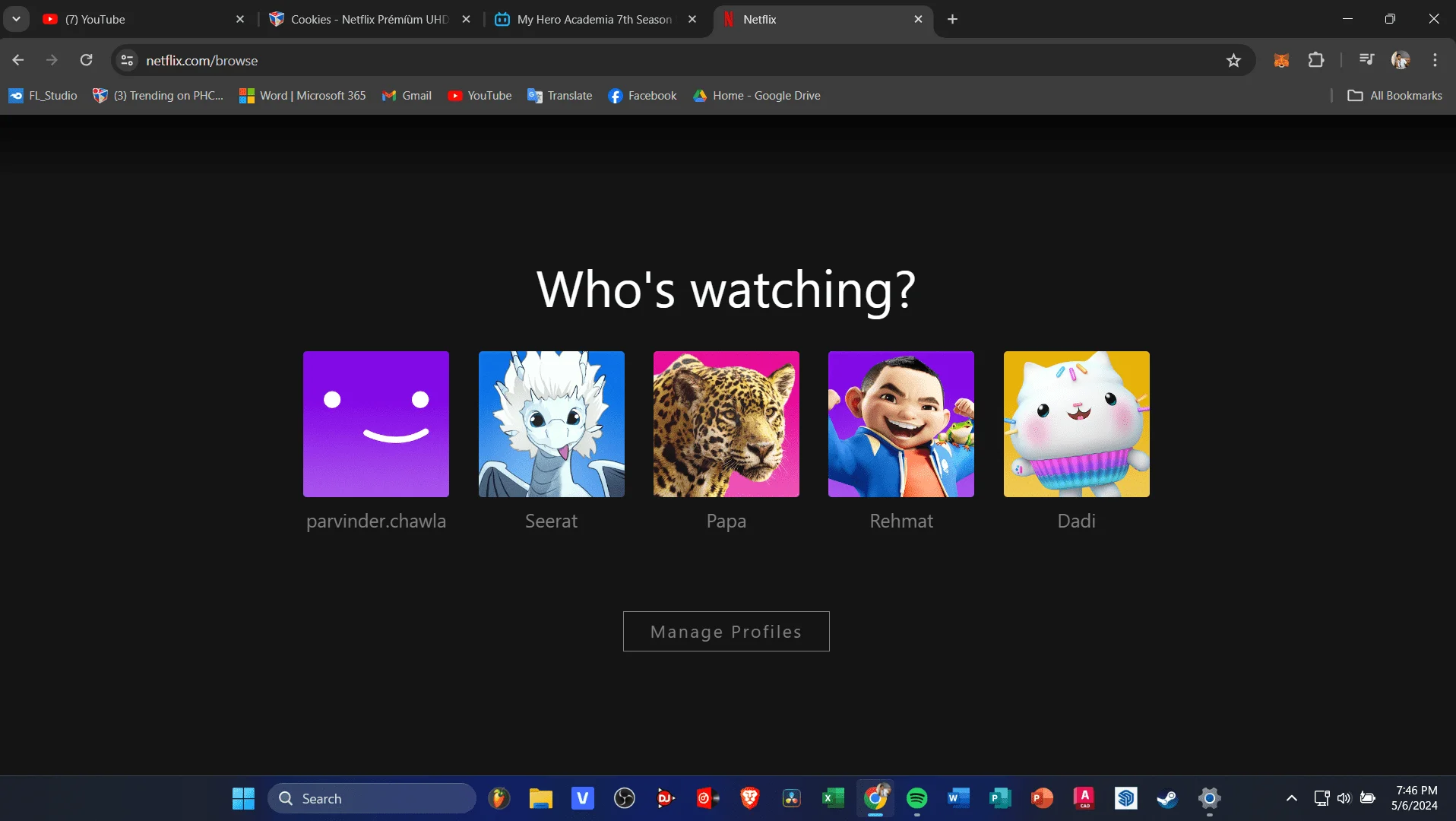This screenshot has height=821, width=1456.
Task: Open the clock showing 7:46 PM
Action: point(1415,798)
